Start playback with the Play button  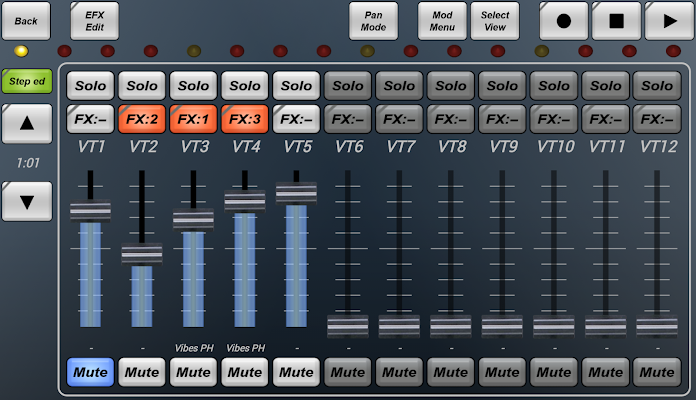pos(669,21)
